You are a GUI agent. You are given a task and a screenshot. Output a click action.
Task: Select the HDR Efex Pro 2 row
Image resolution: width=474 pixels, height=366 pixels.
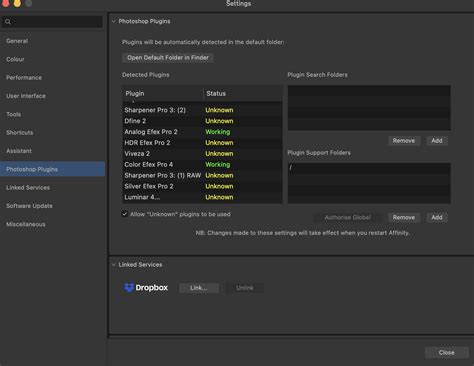click(x=202, y=143)
